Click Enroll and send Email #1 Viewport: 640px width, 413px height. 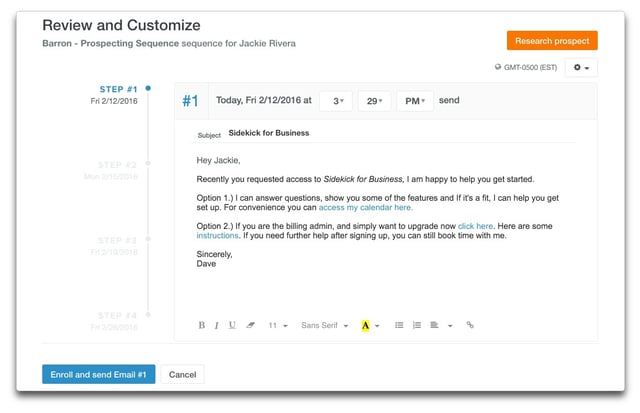tap(98, 374)
